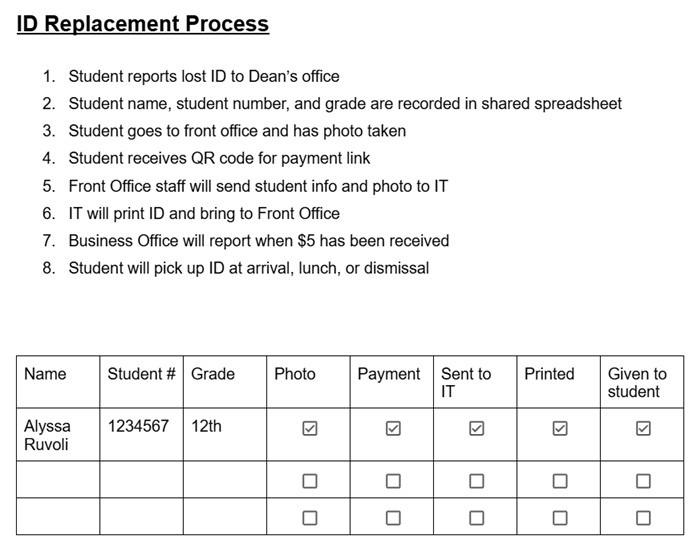Uncheck Sent to IT checkbox for Alyssa Ruvoli

(x=477, y=428)
